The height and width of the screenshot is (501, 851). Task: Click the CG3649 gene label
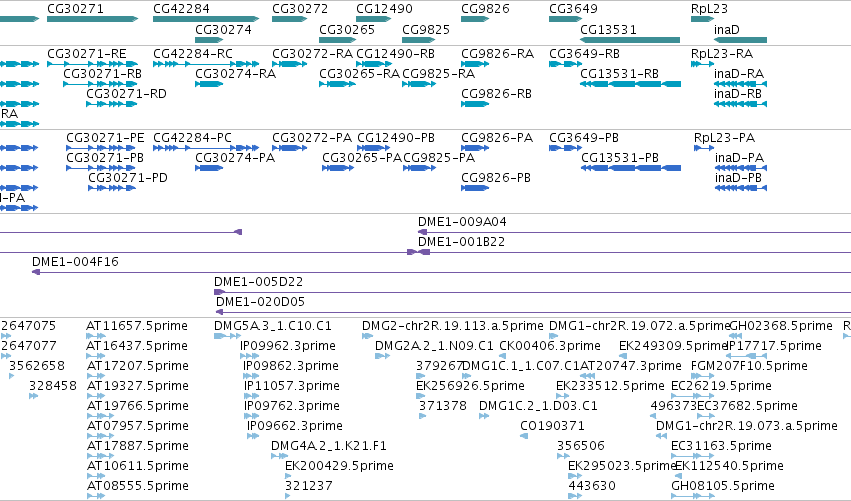(x=573, y=9)
